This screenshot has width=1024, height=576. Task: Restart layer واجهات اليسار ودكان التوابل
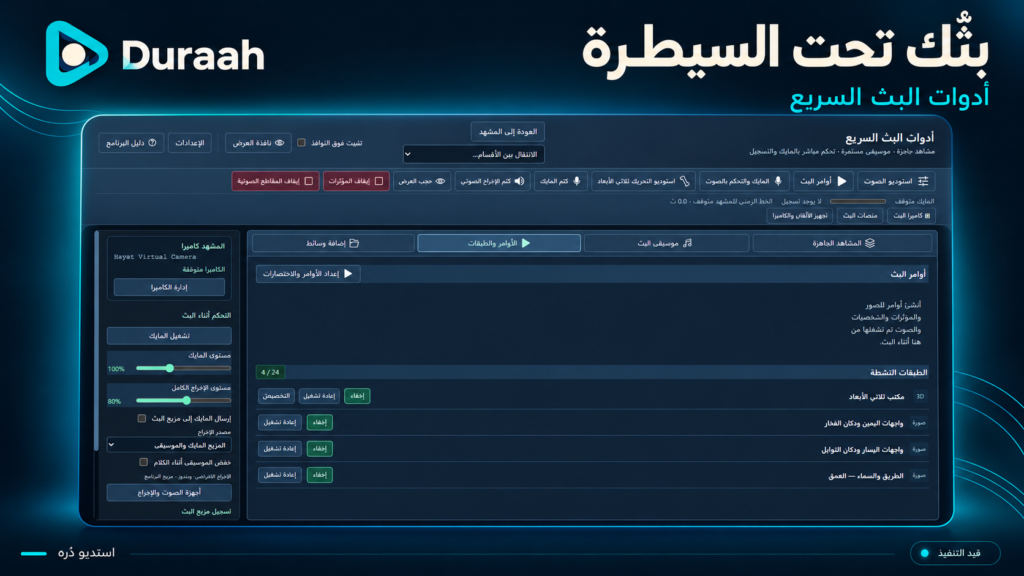(280, 449)
